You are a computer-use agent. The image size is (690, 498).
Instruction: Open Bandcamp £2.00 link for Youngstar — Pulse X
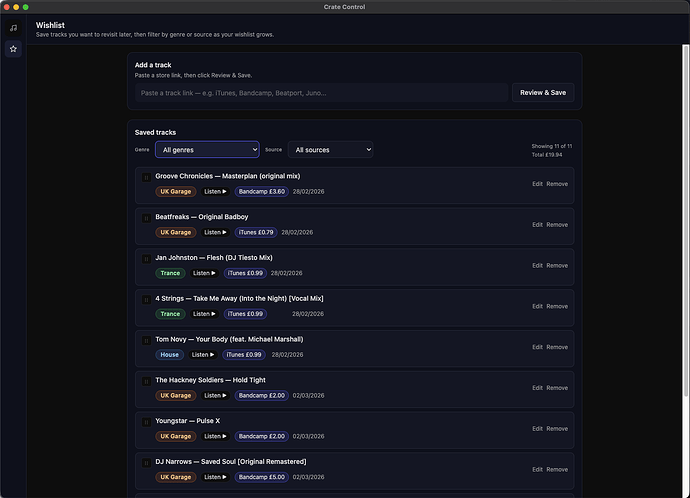[261, 436]
